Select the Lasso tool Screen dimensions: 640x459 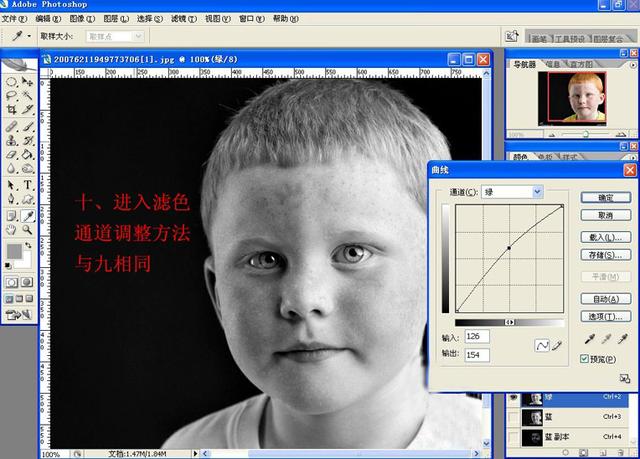11,96
